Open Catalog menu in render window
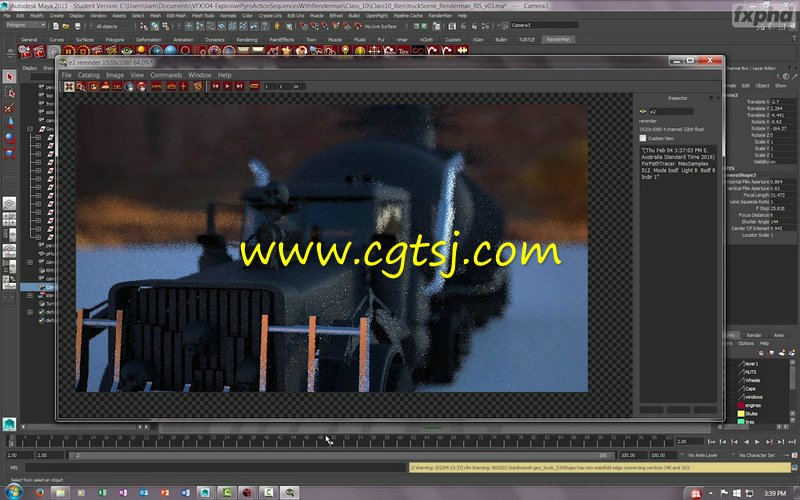 [x=88, y=75]
